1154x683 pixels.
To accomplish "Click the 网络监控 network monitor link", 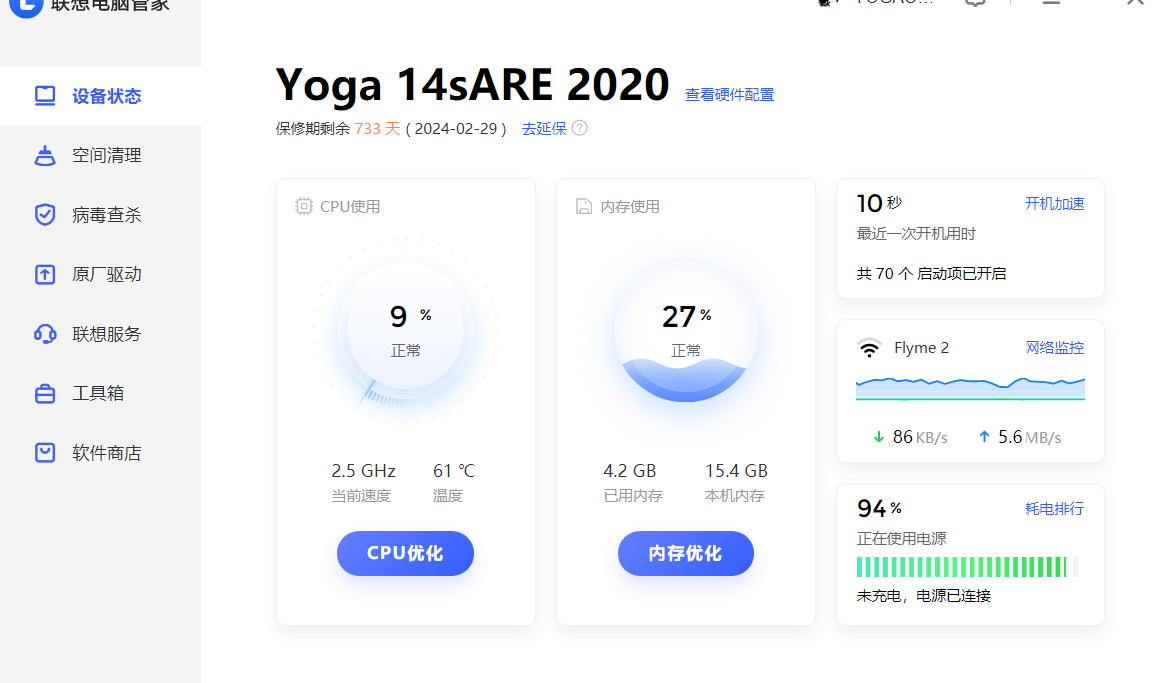I will click(1055, 348).
